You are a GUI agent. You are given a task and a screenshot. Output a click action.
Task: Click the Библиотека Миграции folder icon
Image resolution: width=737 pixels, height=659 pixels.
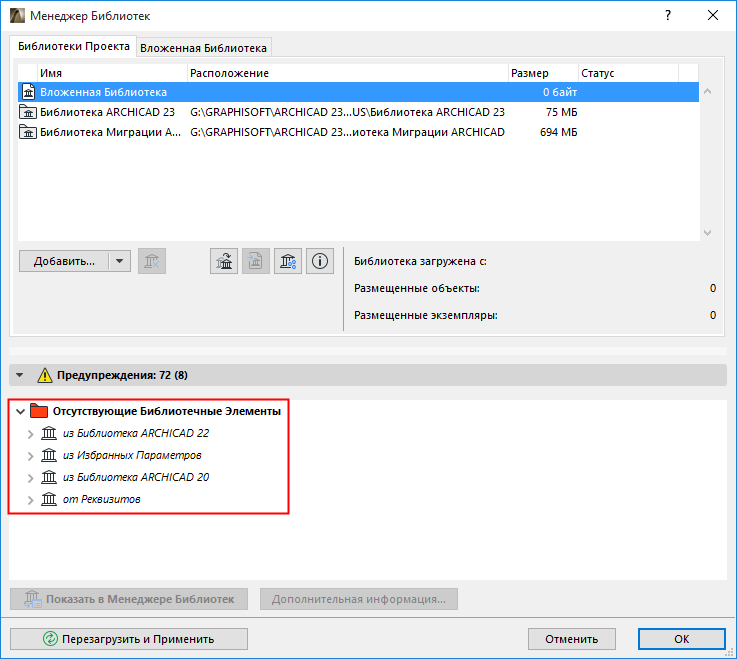point(28,133)
